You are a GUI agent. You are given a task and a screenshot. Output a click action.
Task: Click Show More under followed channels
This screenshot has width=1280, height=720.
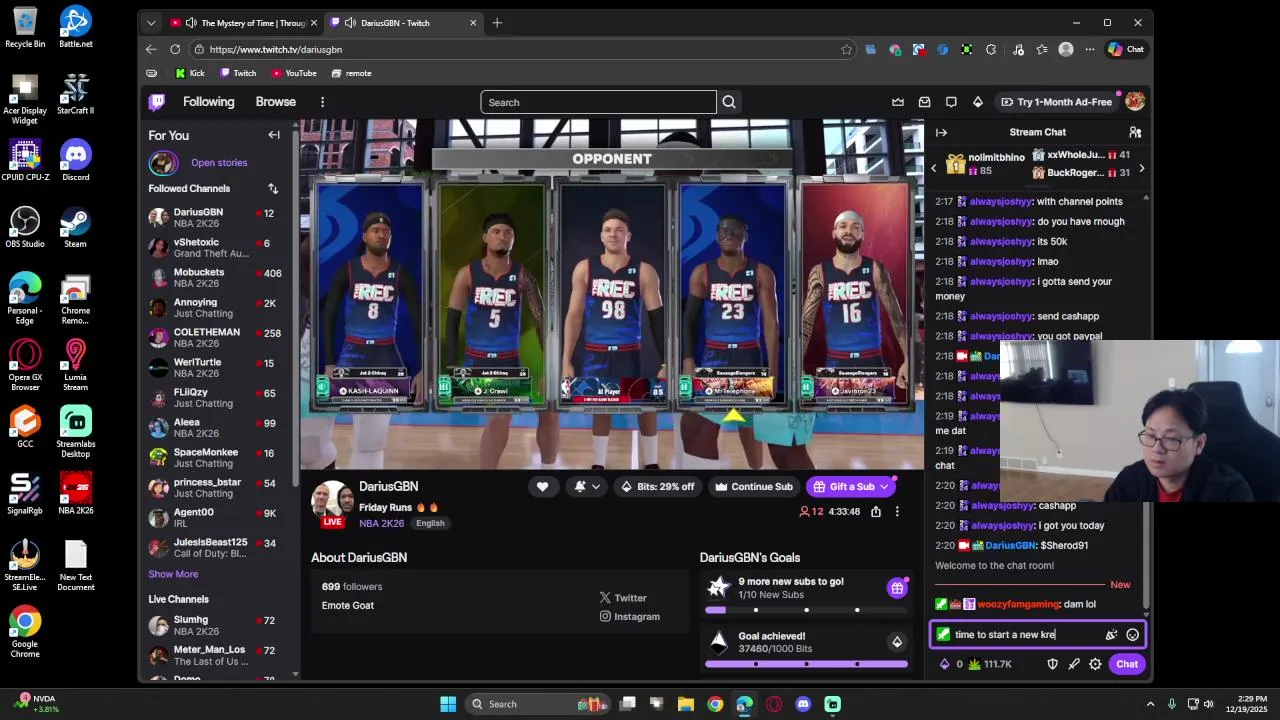173,574
